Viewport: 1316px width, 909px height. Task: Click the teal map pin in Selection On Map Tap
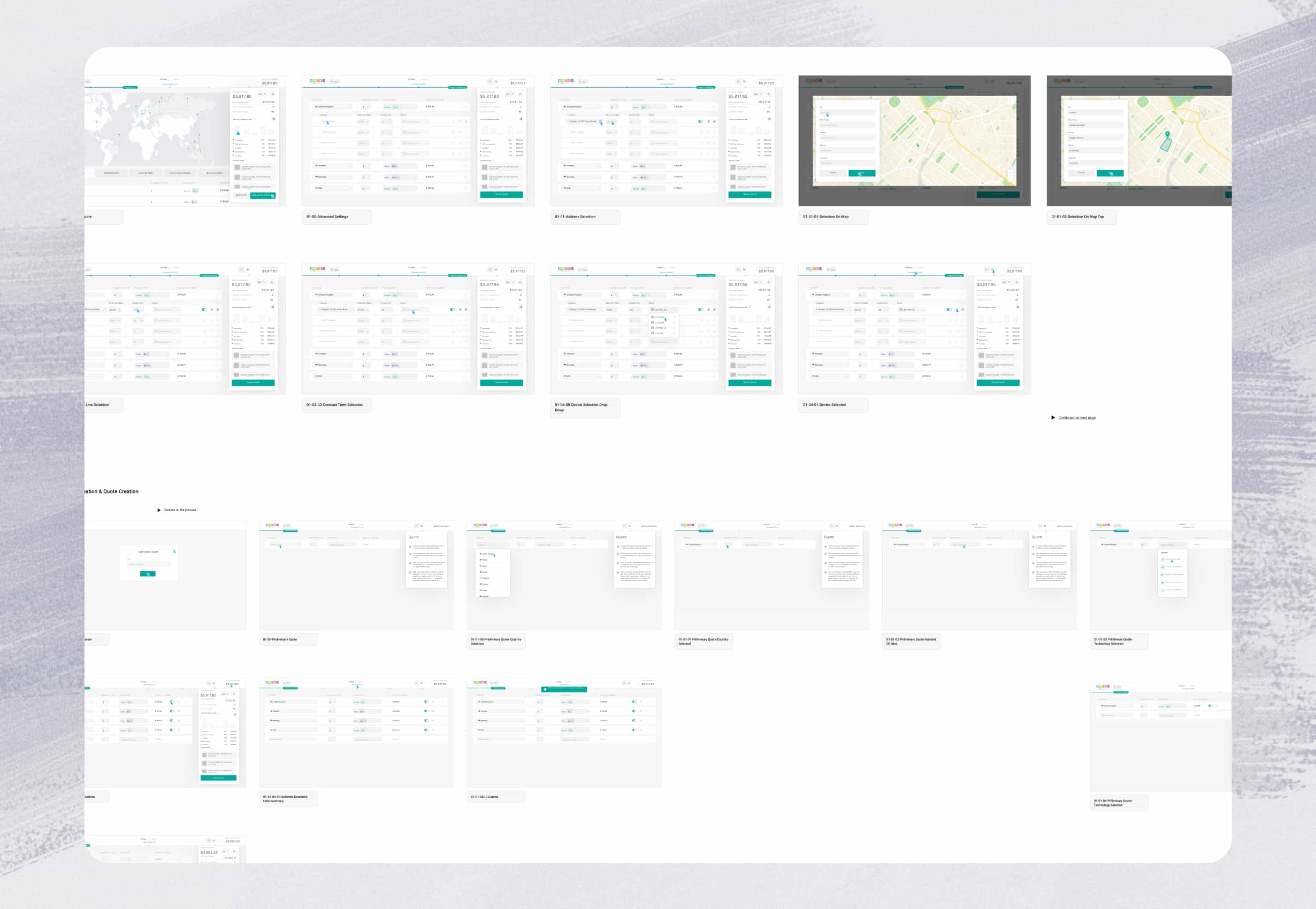1167,134
